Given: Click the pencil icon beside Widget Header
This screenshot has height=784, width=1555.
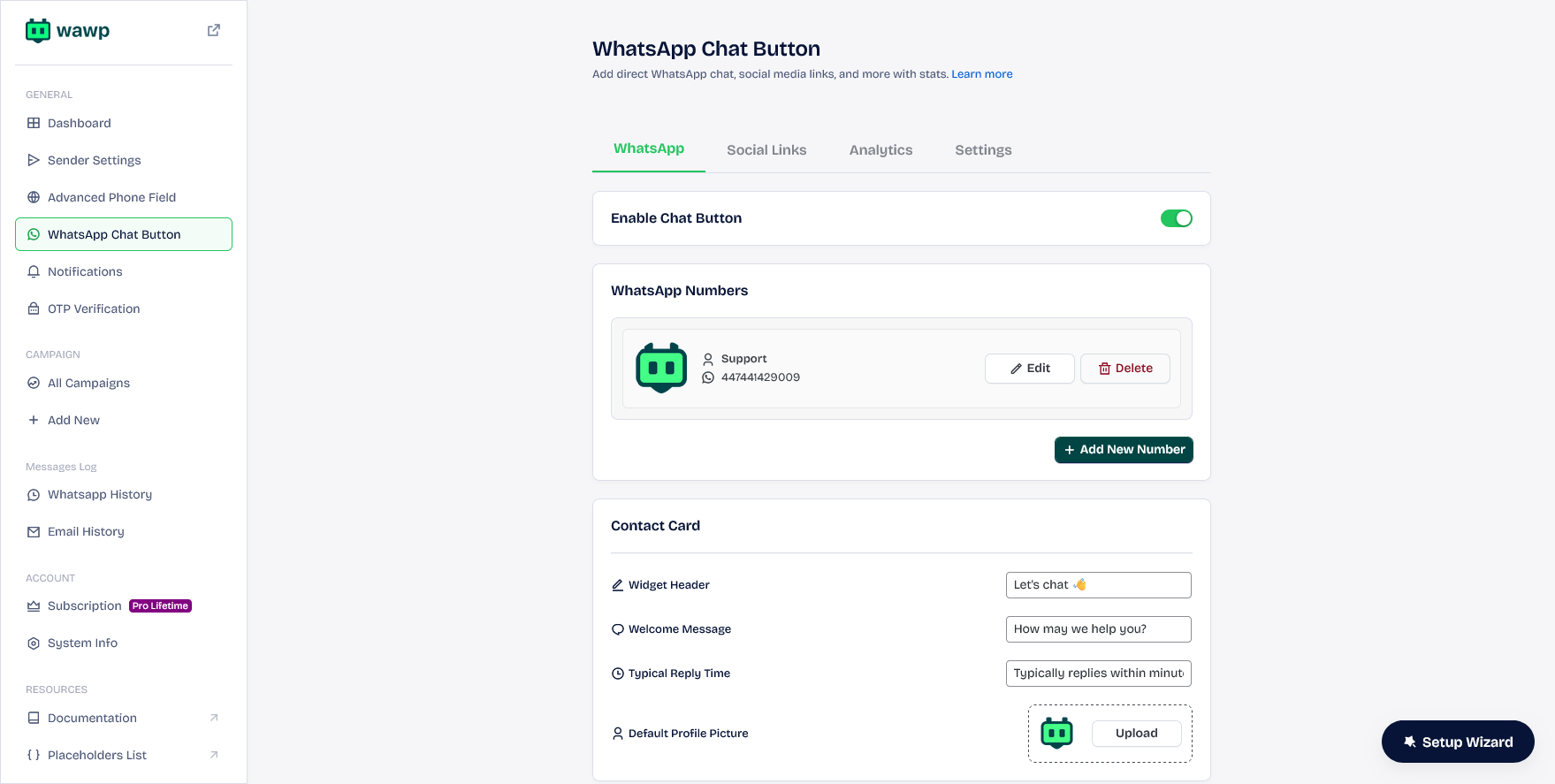Looking at the screenshot, I should [618, 585].
